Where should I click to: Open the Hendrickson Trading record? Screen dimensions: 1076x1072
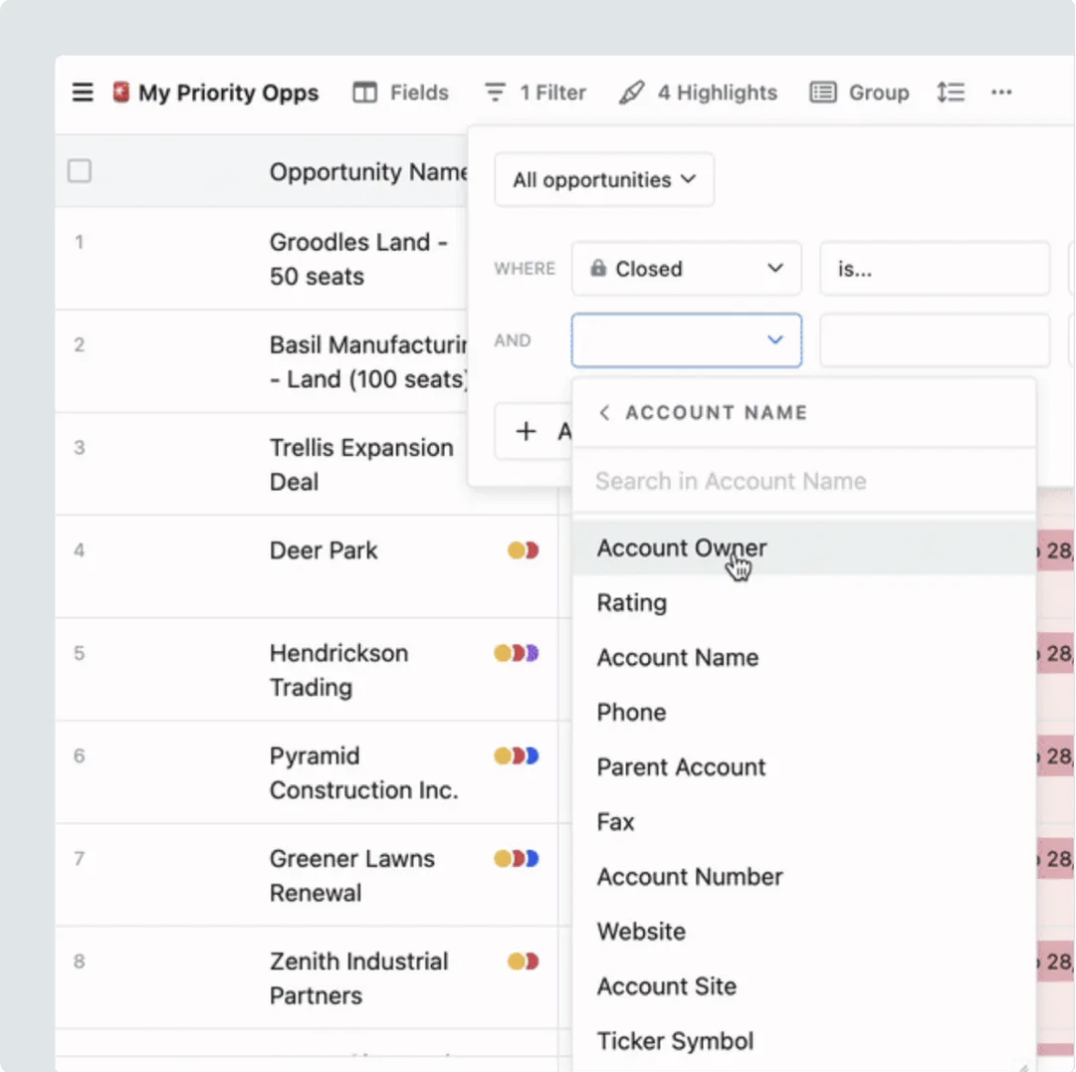(339, 670)
